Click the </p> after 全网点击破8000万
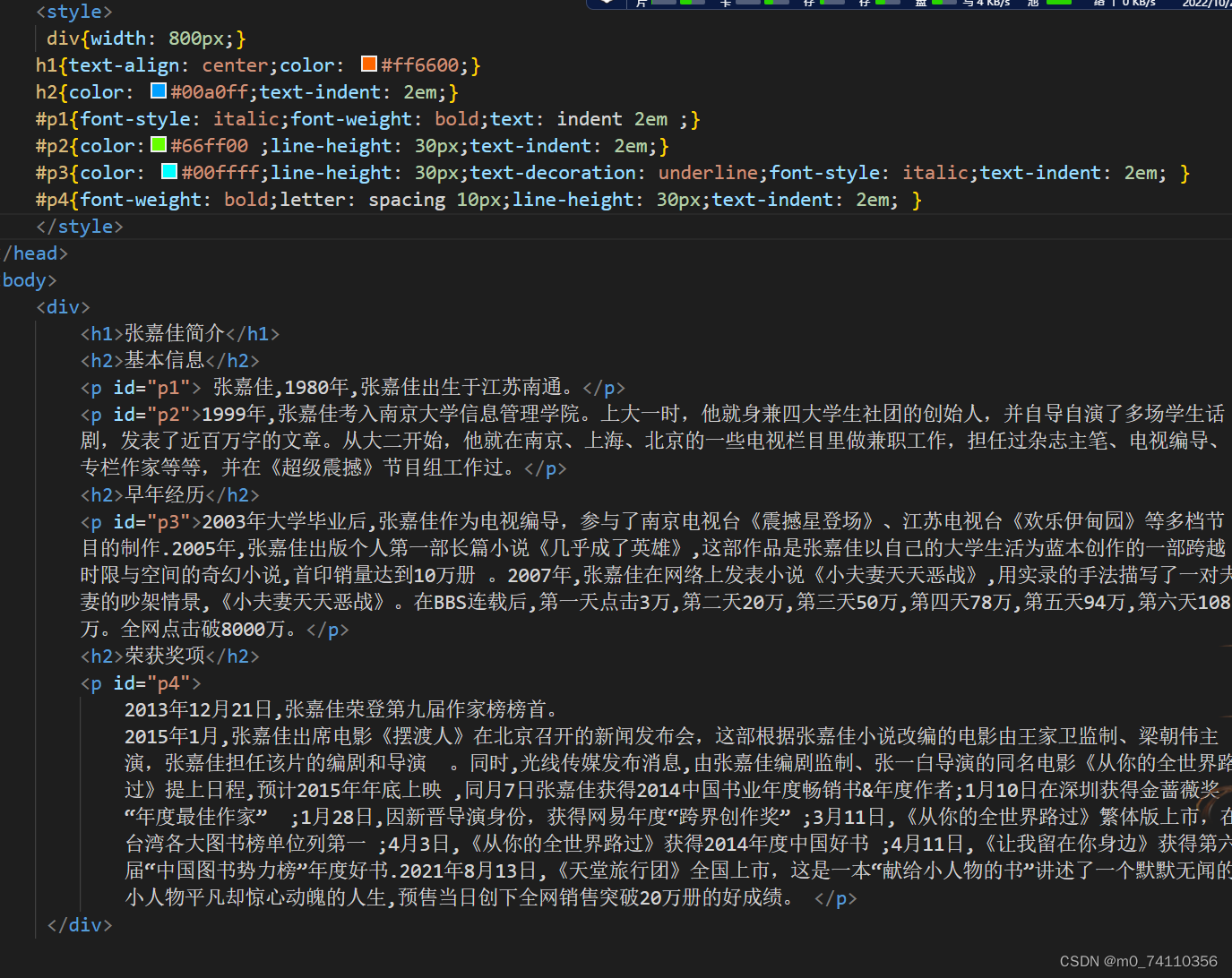The height and width of the screenshot is (978, 1232). [328, 630]
